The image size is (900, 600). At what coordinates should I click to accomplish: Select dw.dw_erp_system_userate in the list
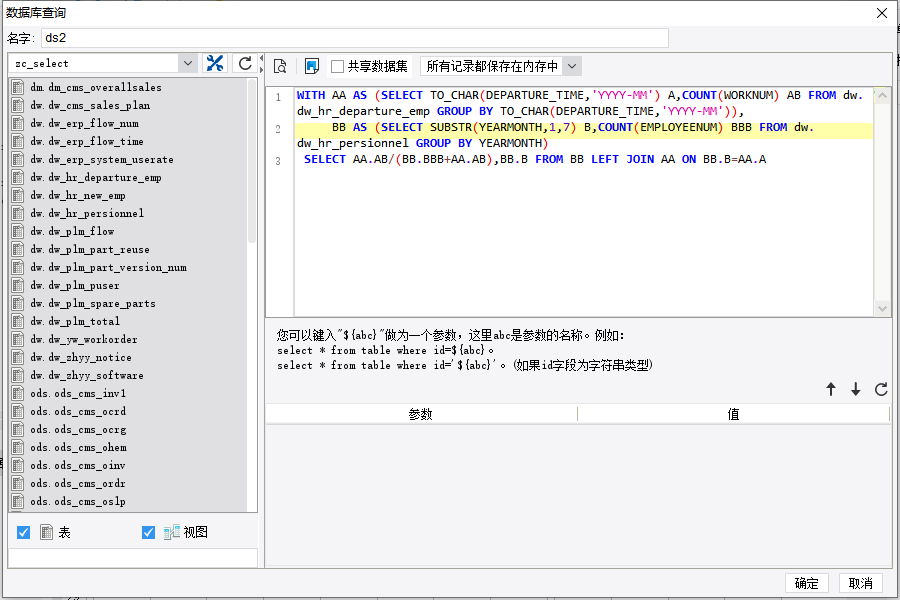(x=102, y=160)
